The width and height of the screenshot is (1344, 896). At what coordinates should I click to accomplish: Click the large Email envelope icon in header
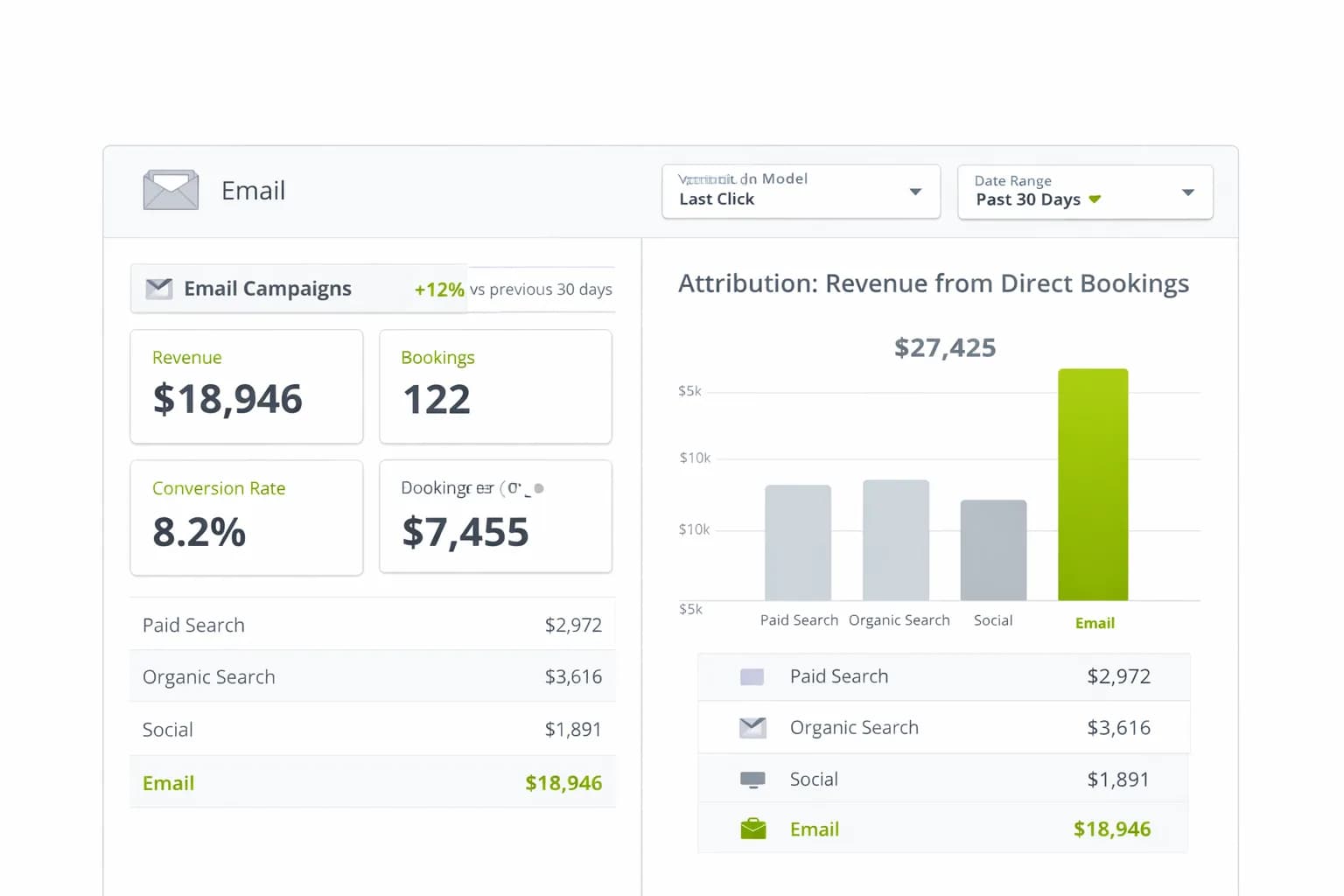click(171, 190)
